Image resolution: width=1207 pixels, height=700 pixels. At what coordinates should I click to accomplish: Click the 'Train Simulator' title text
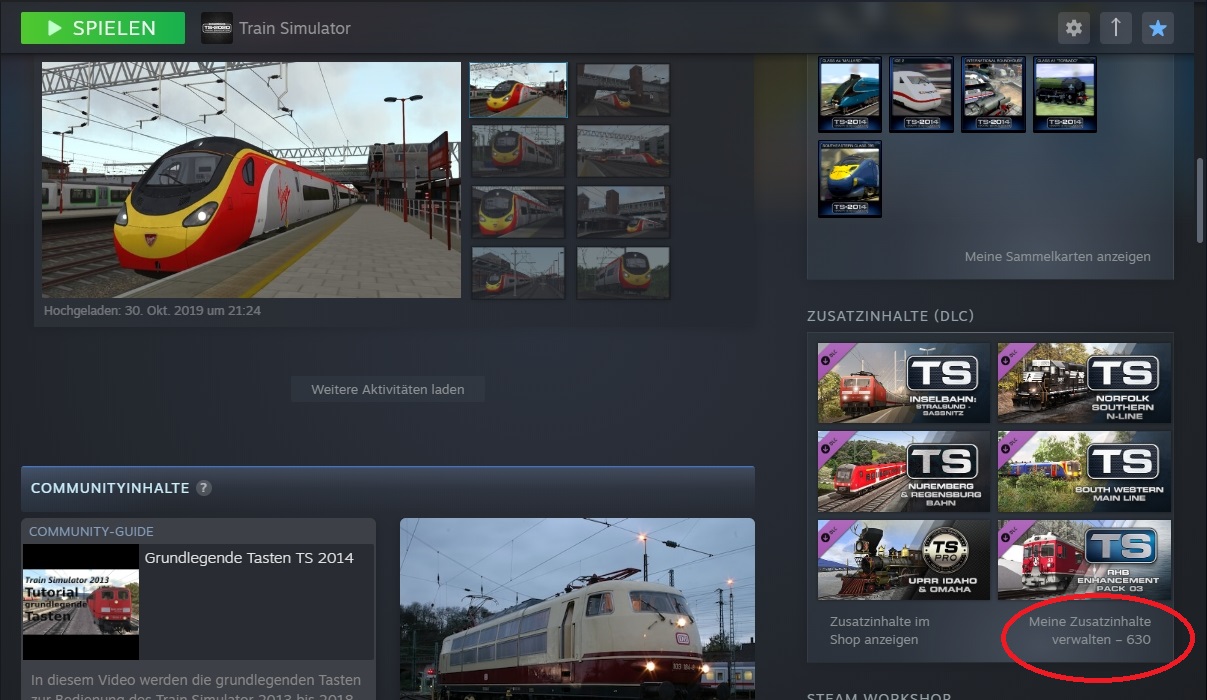(295, 28)
